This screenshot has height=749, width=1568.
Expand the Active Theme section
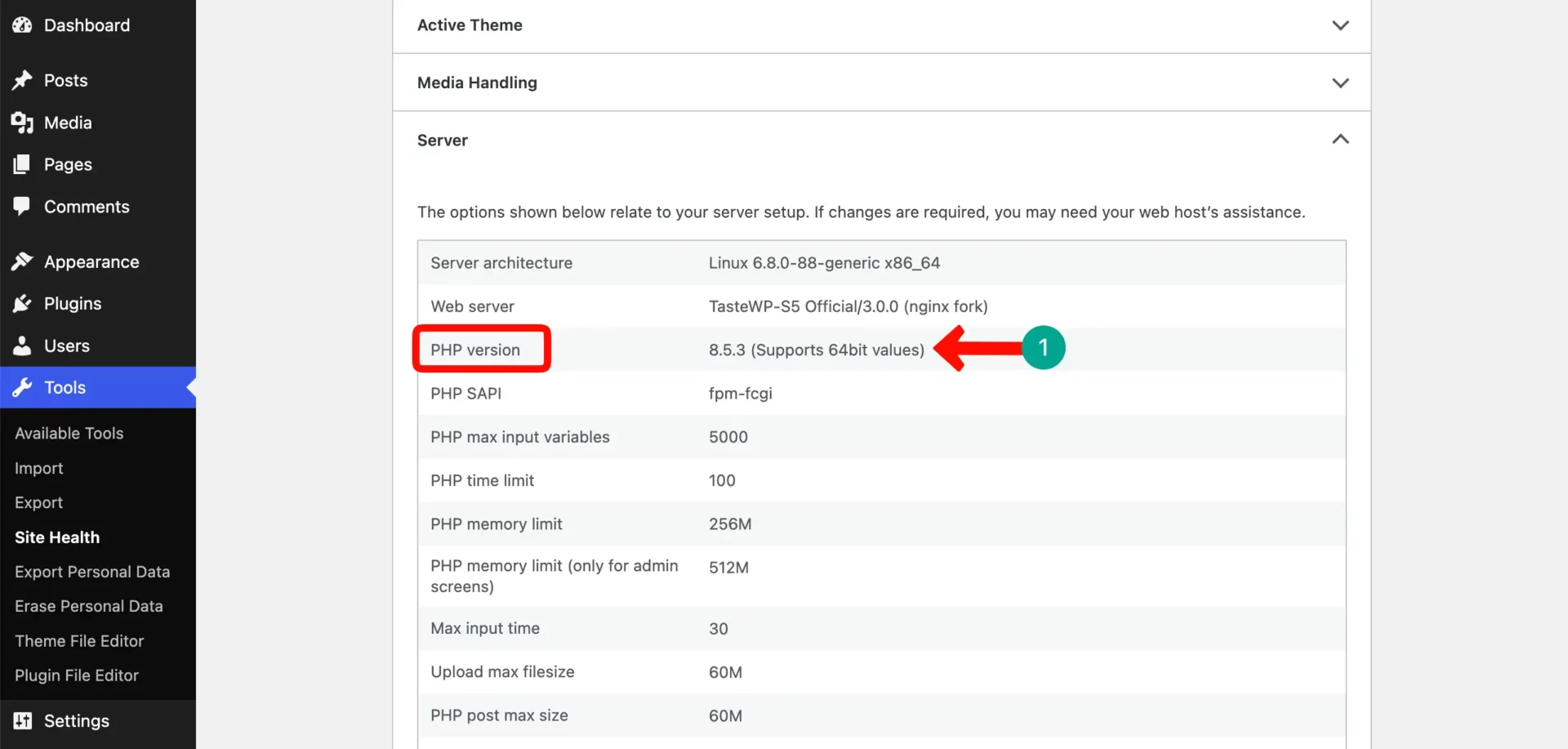coord(1340,25)
